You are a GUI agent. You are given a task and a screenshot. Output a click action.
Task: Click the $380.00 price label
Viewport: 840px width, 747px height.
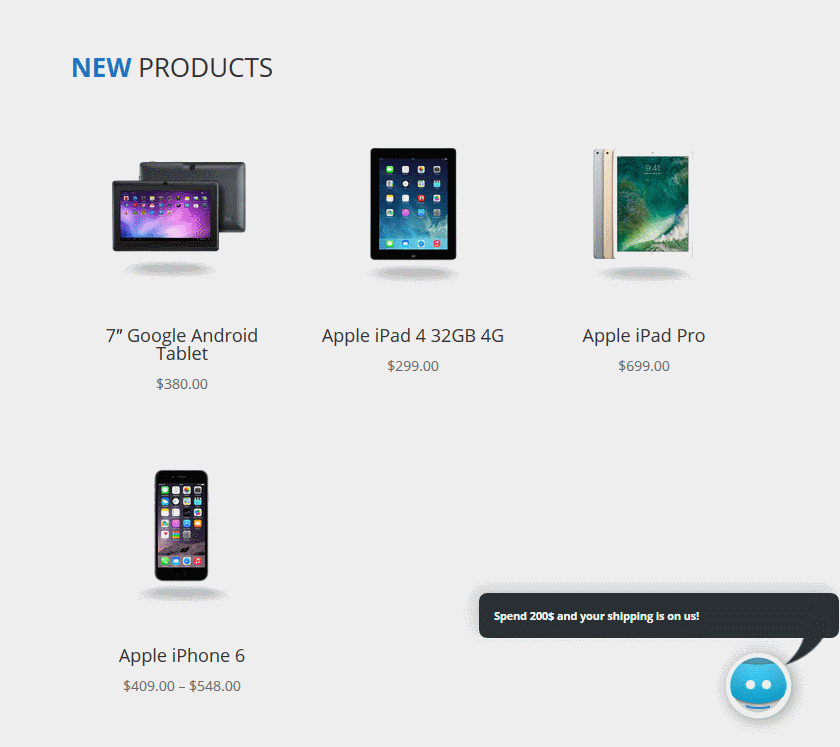(x=182, y=384)
